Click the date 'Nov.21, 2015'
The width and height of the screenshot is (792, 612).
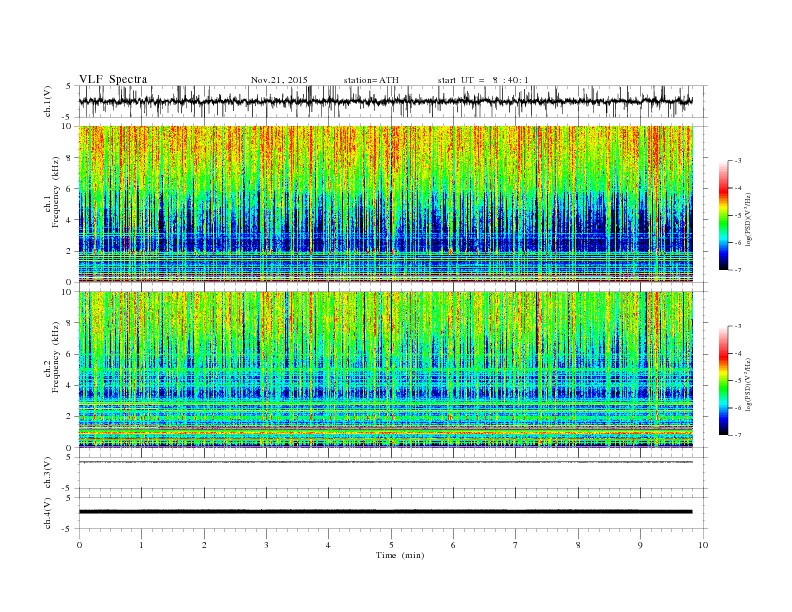(x=279, y=80)
